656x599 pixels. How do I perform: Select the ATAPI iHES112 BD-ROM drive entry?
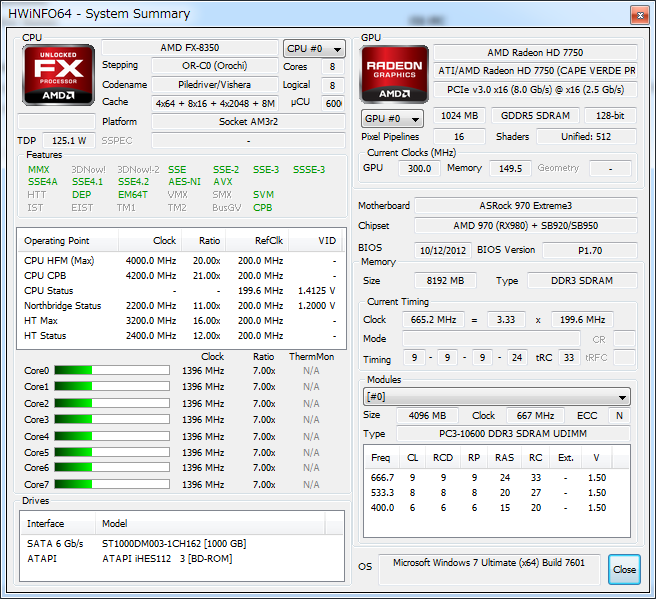point(182,558)
